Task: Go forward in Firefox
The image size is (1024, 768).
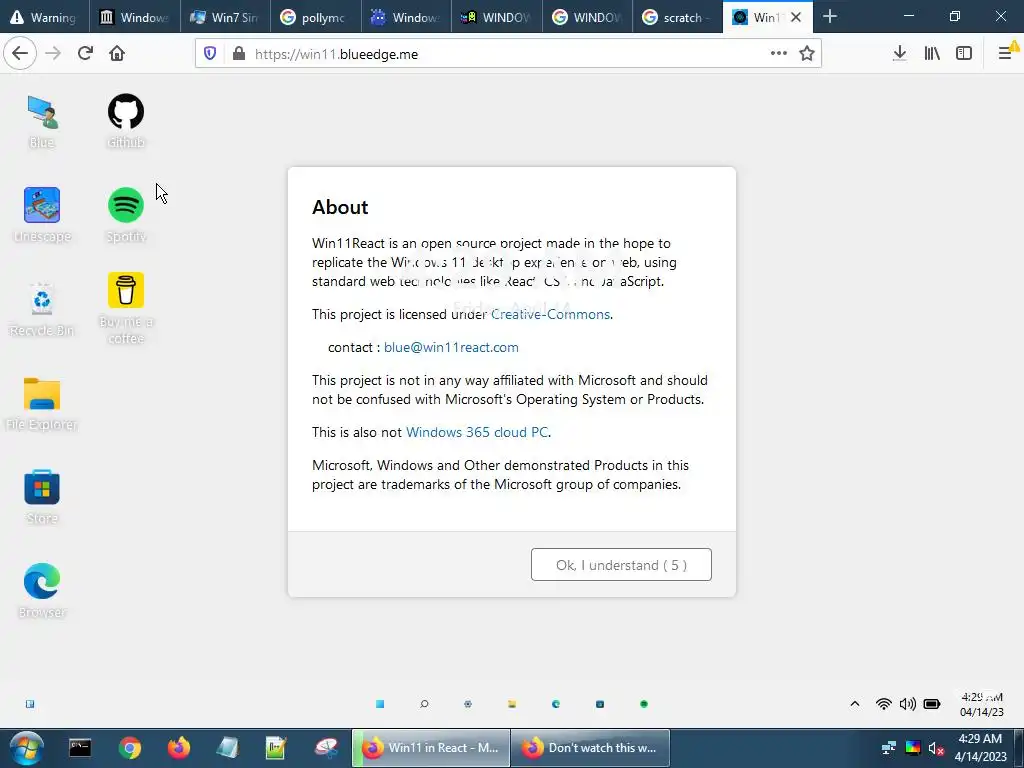Action: tap(54, 54)
